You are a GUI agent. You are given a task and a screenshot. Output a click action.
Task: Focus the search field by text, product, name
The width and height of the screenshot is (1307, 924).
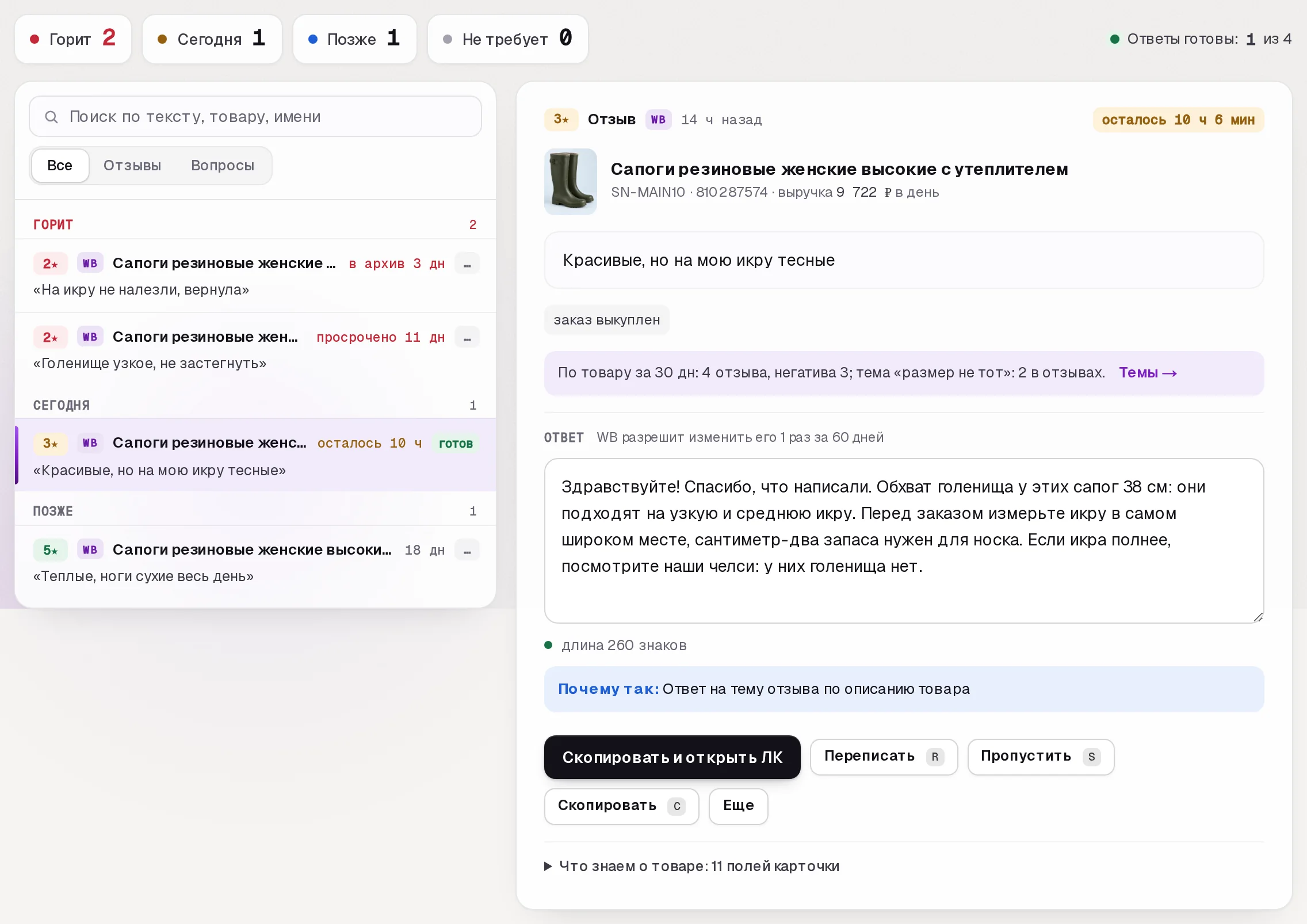point(255,117)
